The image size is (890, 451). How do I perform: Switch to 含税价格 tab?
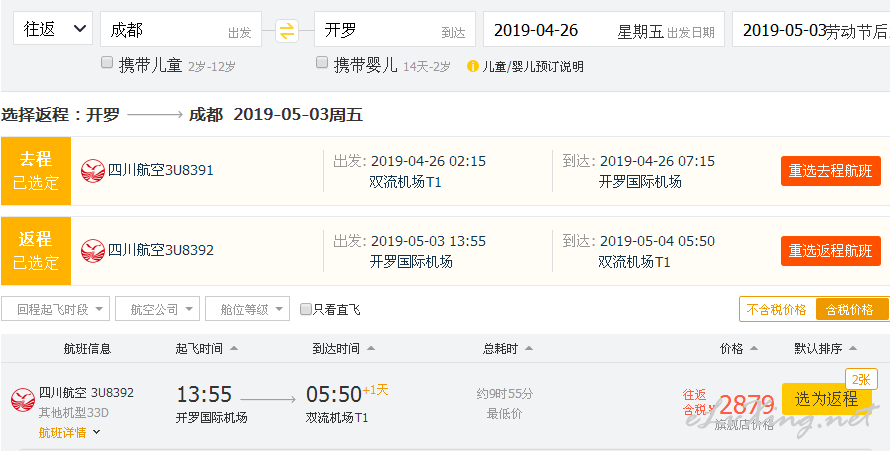coord(851,310)
